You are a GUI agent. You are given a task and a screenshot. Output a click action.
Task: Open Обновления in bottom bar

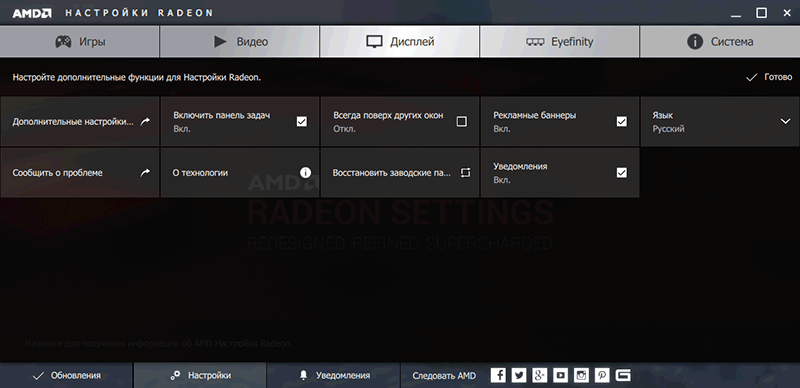tap(66, 376)
